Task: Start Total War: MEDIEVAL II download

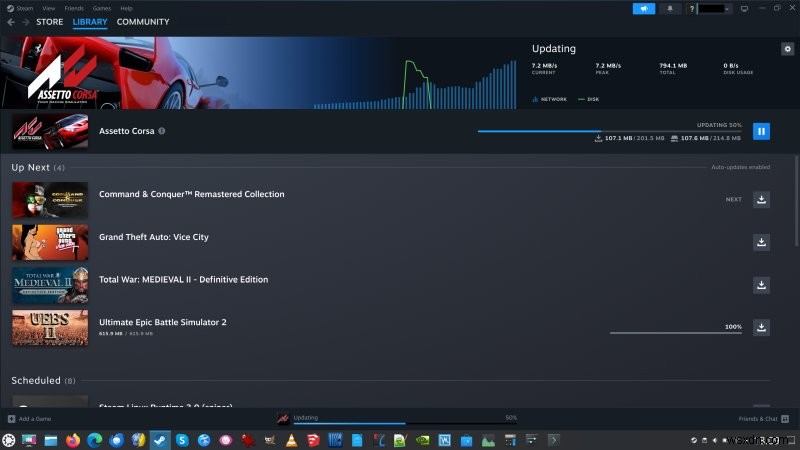Action: point(761,285)
